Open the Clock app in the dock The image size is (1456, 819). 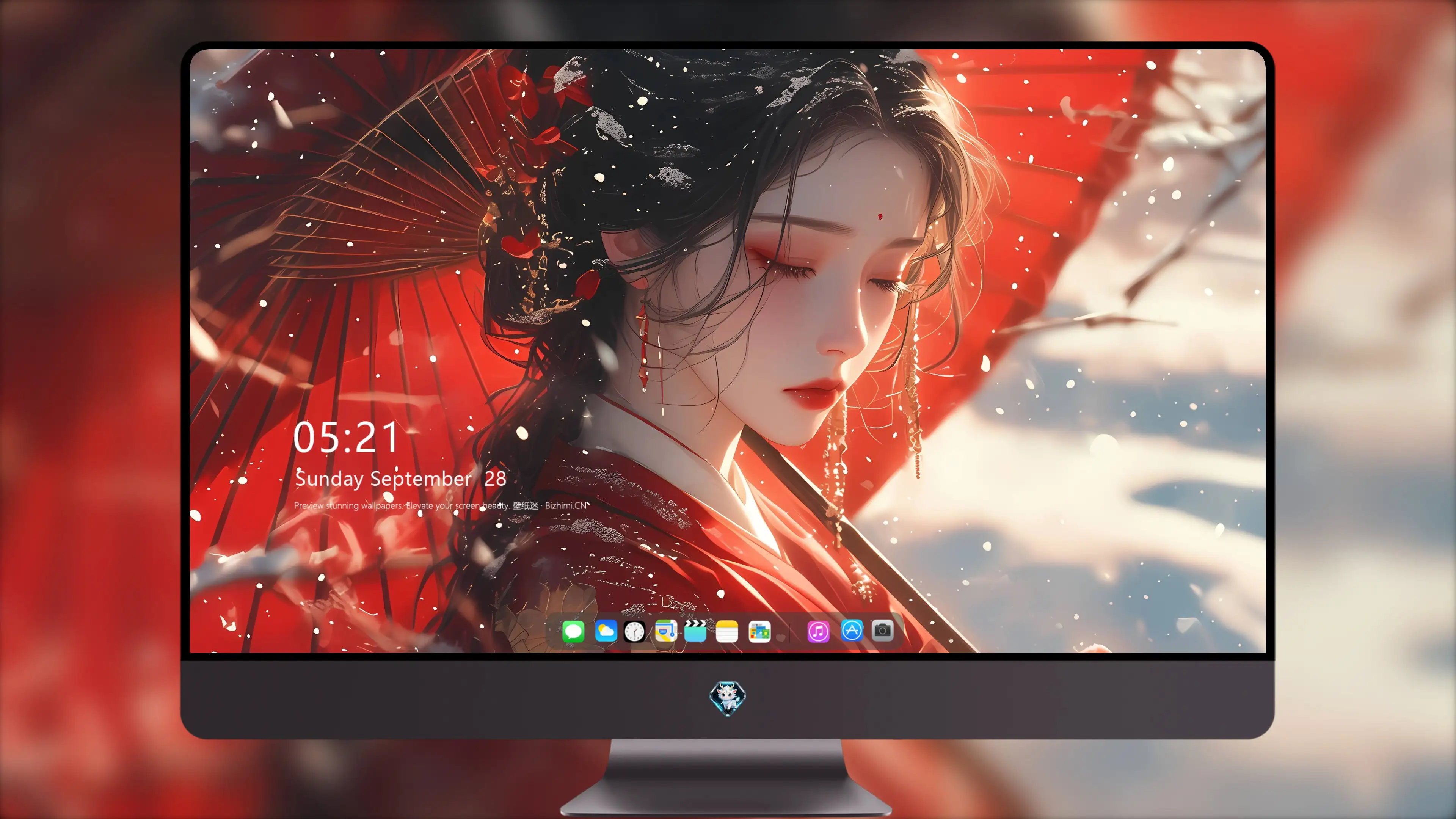pyautogui.click(x=634, y=631)
